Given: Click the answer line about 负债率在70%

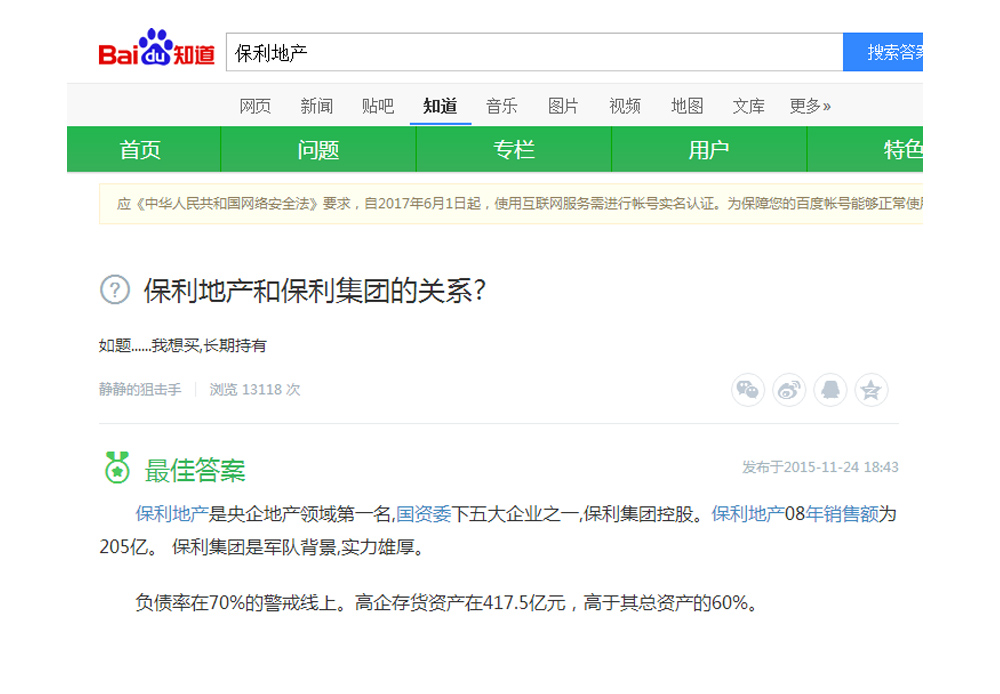Looking at the screenshot, I should 446,603.
